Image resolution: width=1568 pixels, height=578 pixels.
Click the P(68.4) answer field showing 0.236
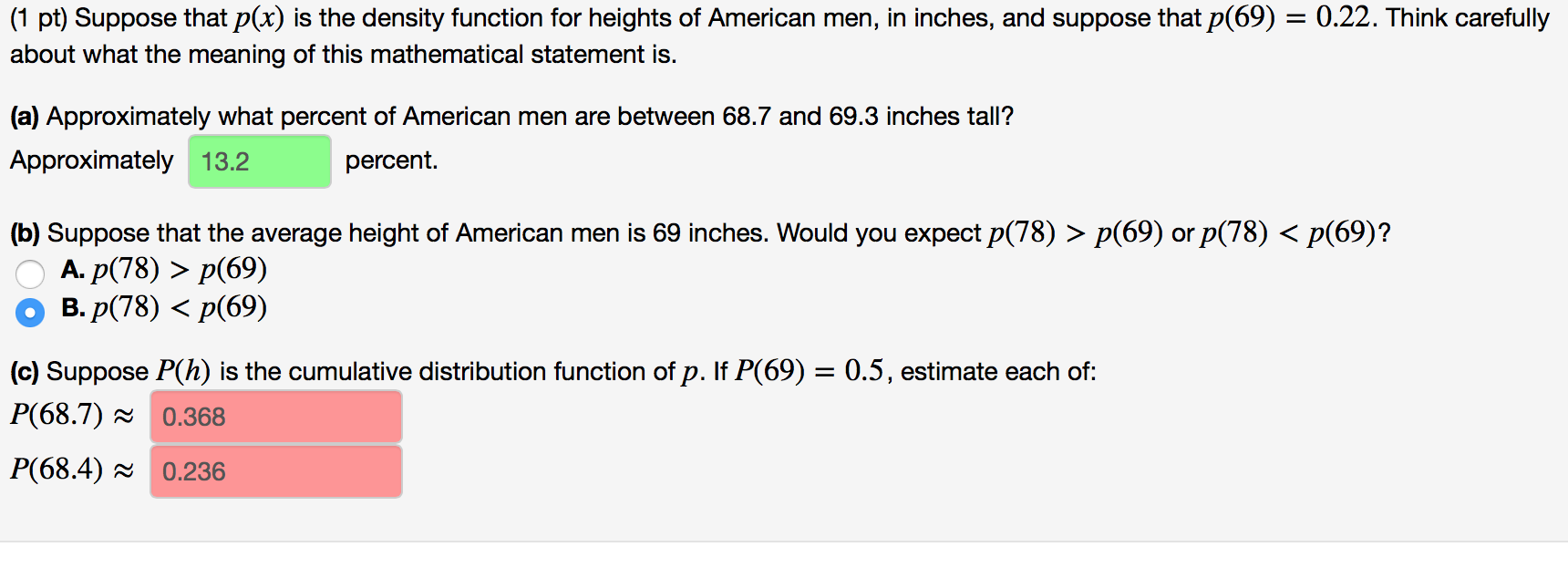point(276,471)
